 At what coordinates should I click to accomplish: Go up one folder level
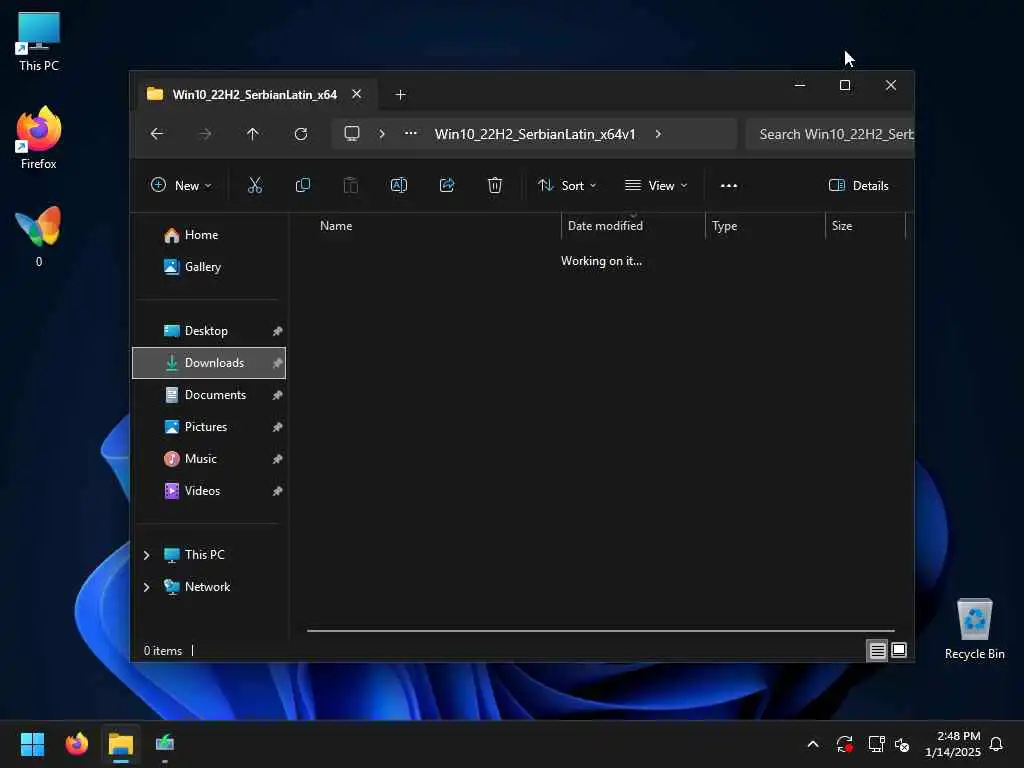(x=253, y=134)
